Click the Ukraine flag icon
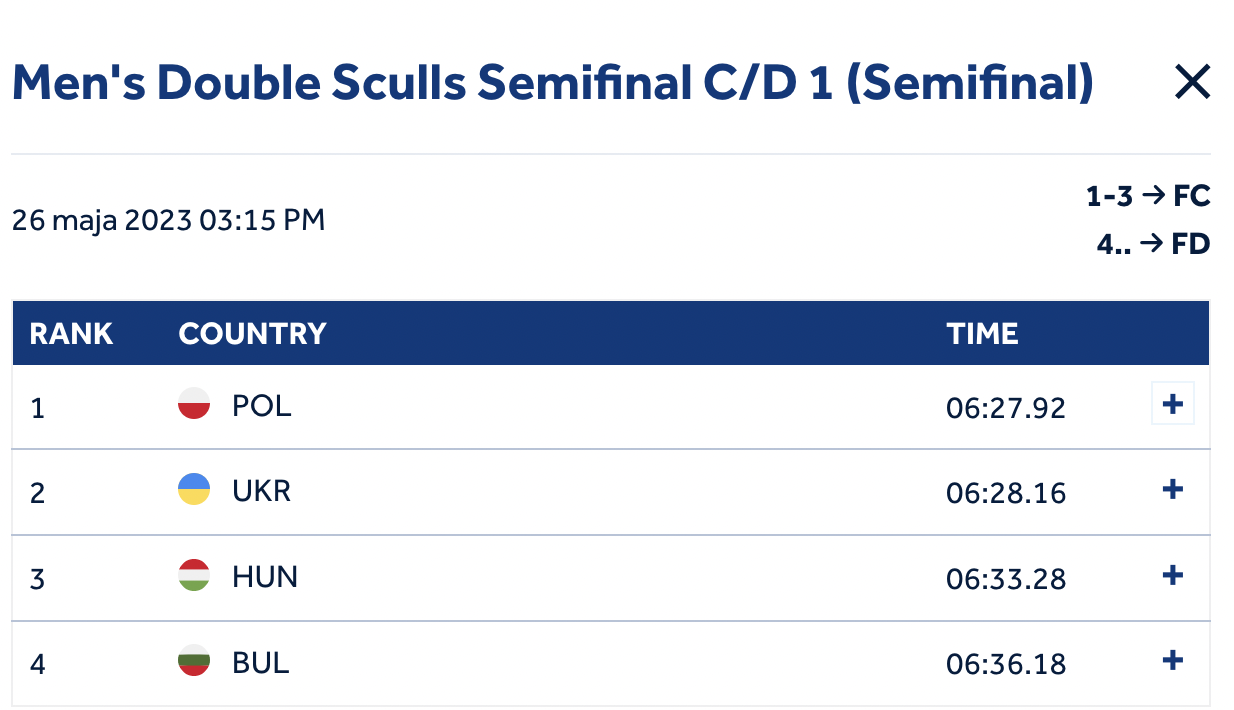Screen dimensions: 1234x710 coord(194,490)
